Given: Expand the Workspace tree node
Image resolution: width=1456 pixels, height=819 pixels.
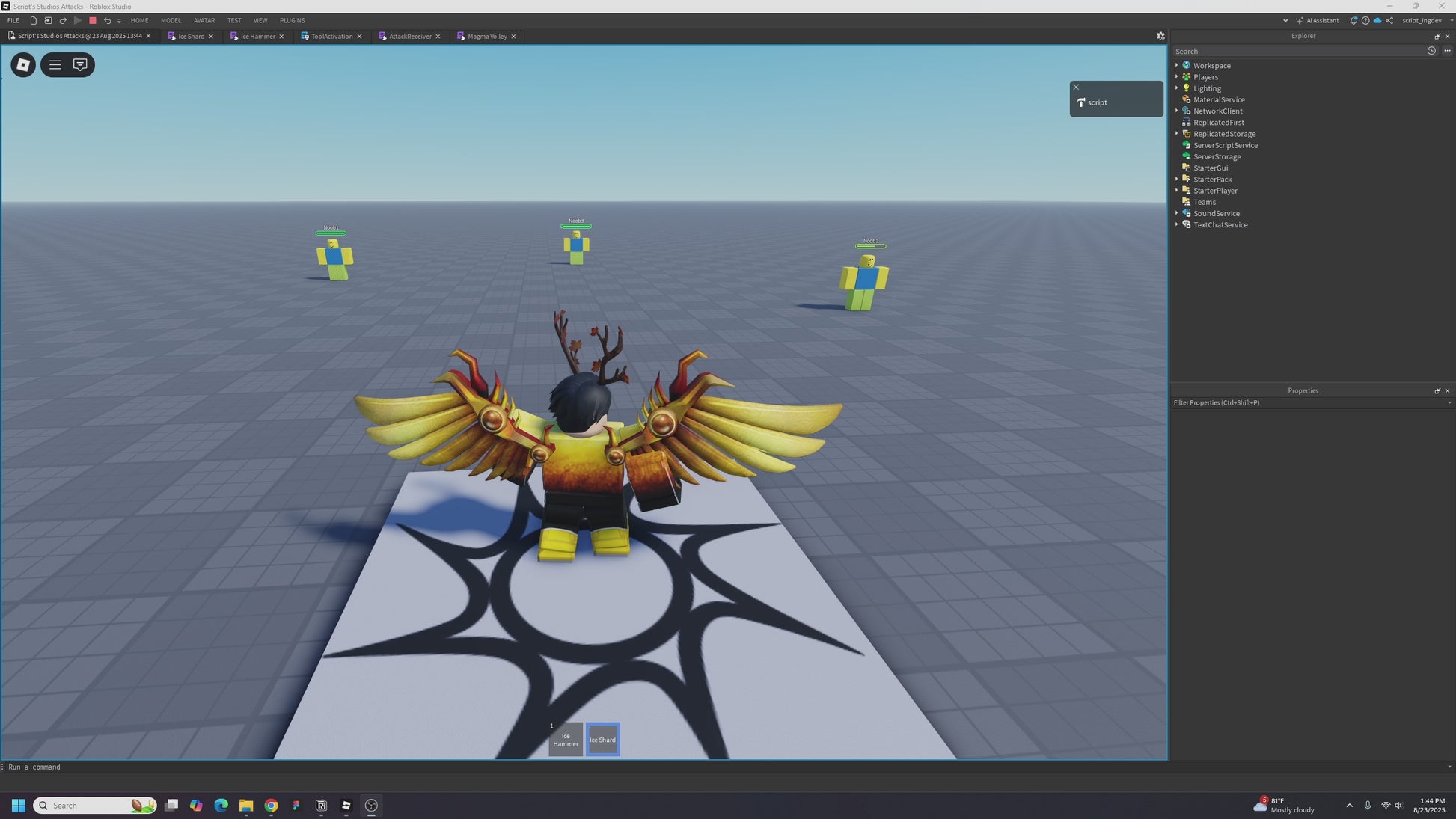Looking at the screenshot, I should coord(1176,66).
